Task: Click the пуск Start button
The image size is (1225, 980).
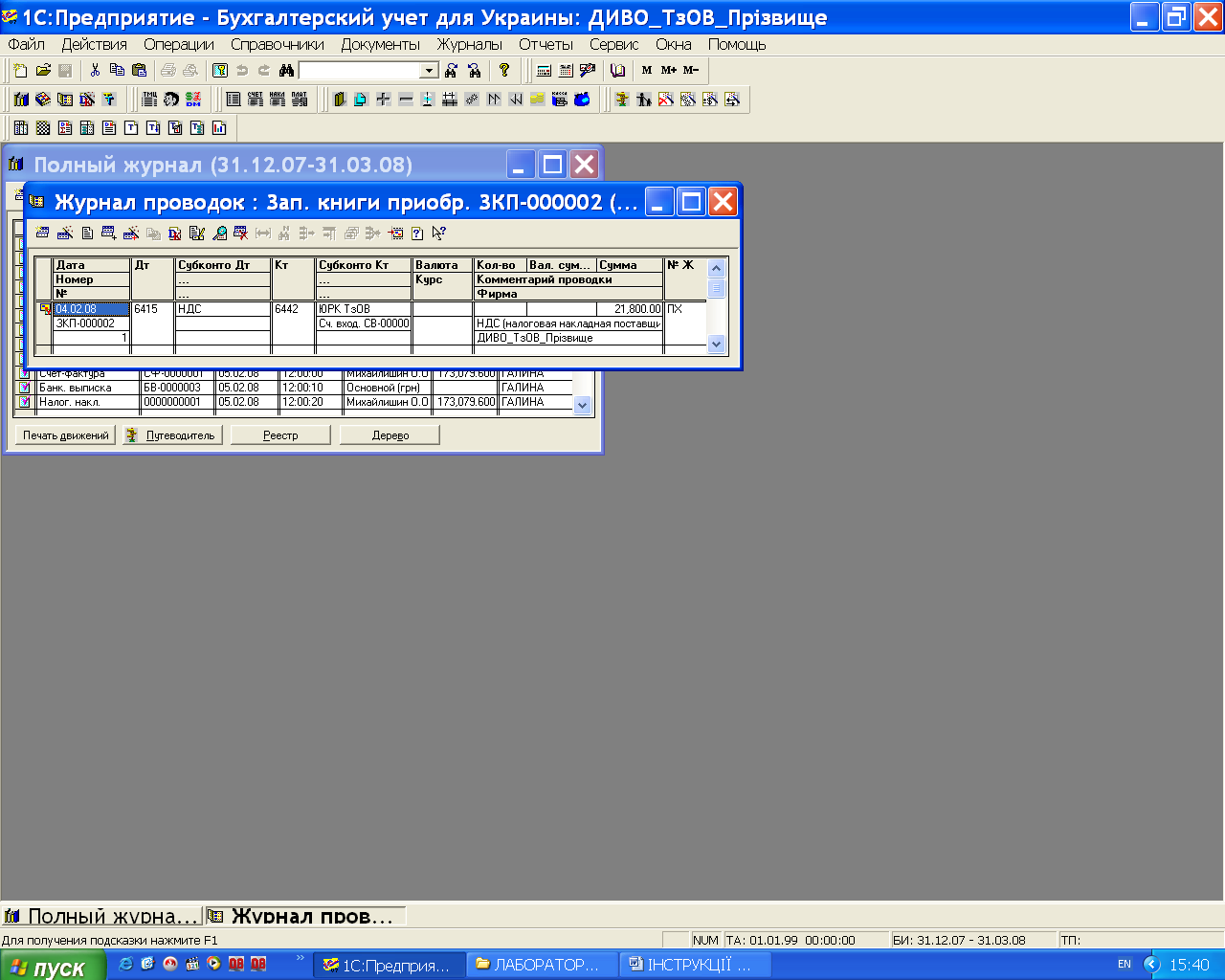Action: click(53, 966)
